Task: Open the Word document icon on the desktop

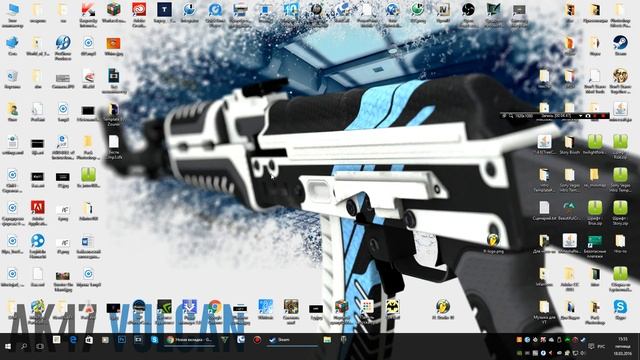Action: [88, 241]
